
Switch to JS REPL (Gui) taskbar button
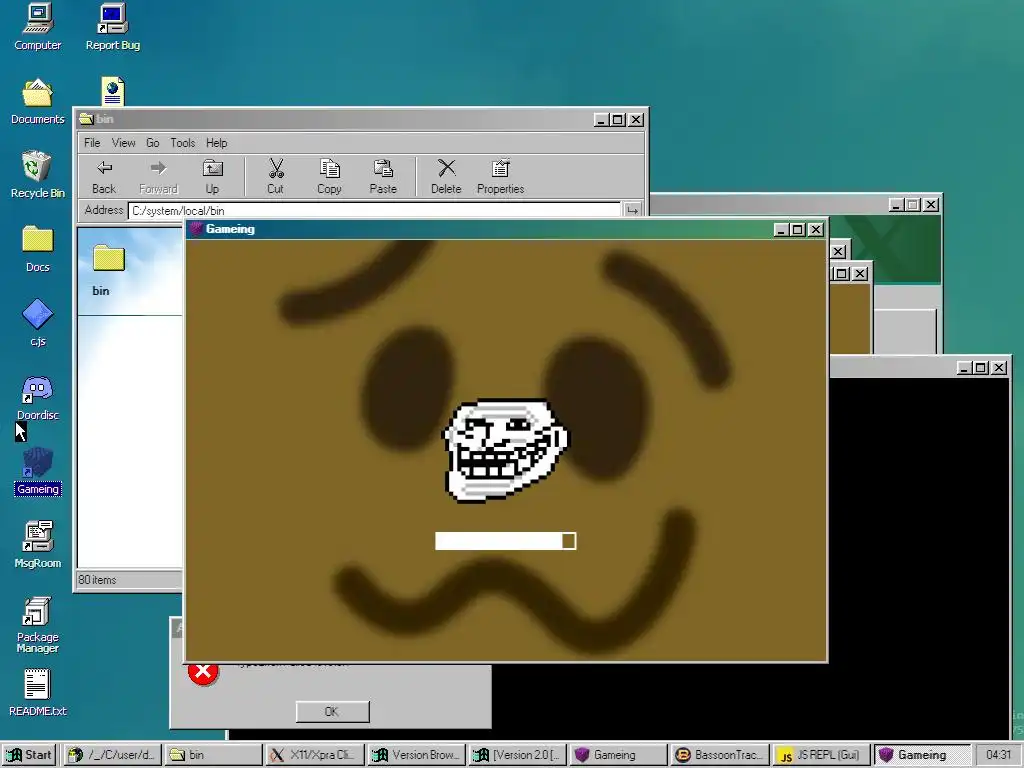[821, 755]
